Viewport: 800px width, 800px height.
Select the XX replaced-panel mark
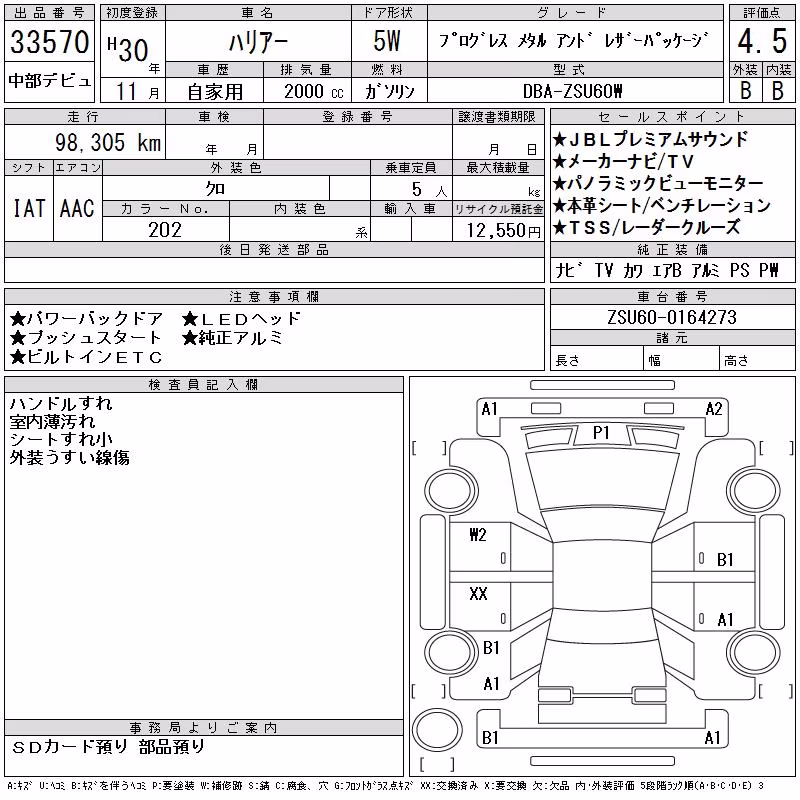478,593
